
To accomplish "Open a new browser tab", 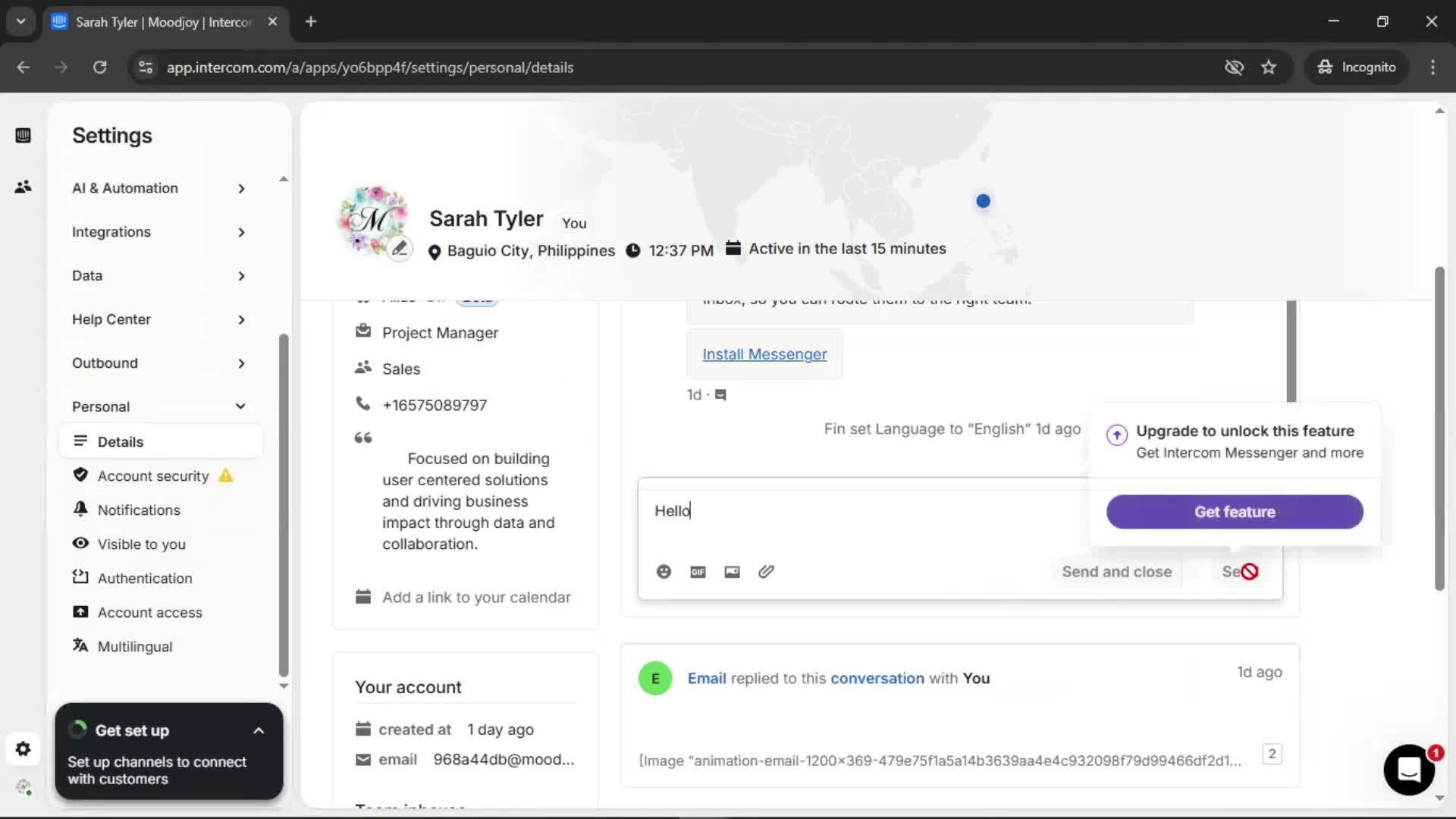I will 311,22.
